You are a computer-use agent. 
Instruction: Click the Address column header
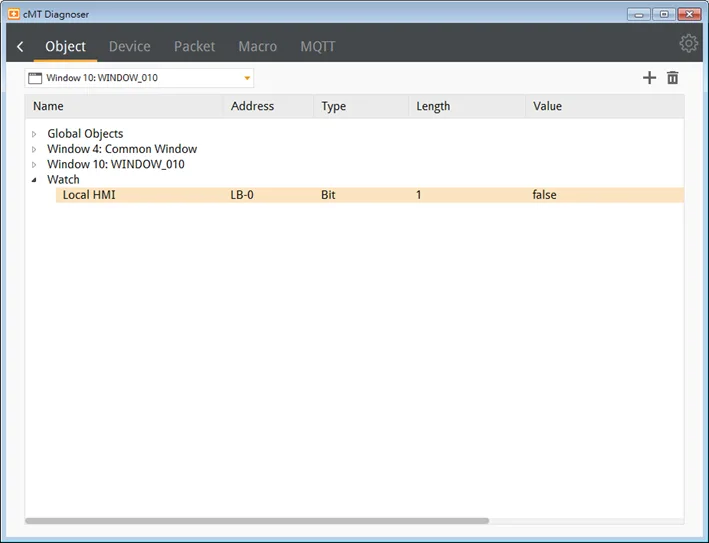(268, 106)
